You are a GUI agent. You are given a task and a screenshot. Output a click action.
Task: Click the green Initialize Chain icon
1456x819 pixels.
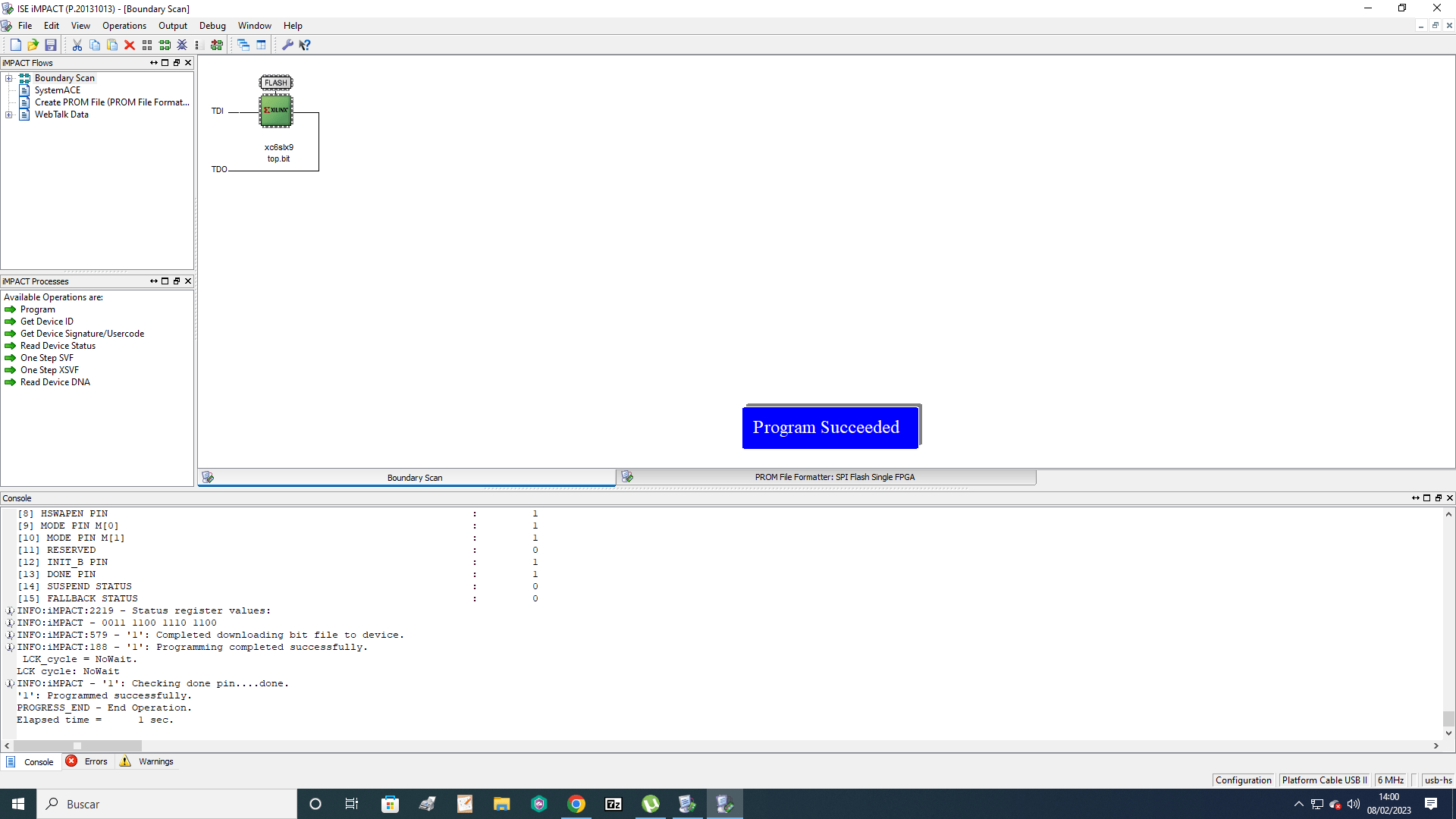(x=165, y=45)
